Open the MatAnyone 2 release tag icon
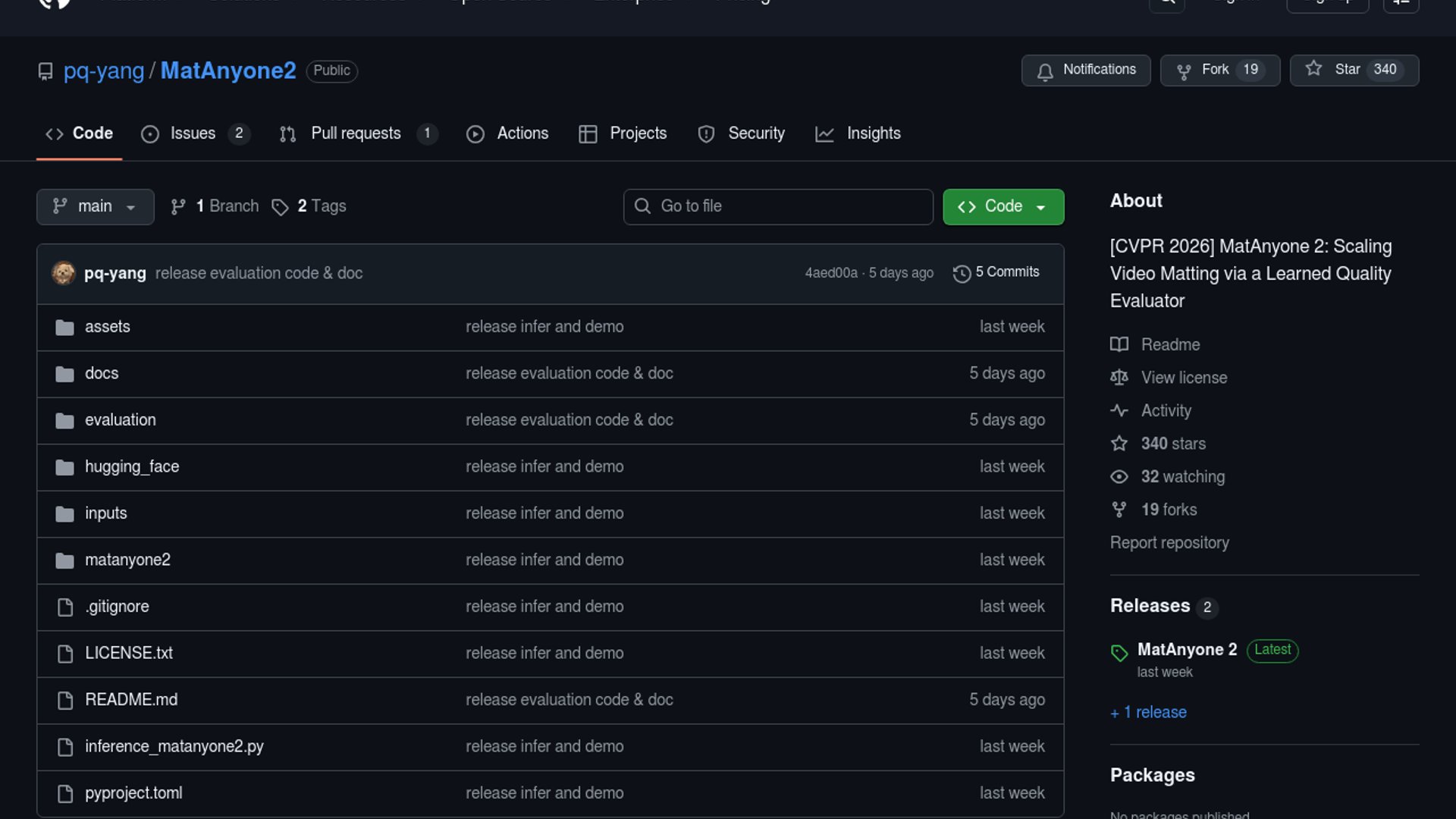The image size is (1456, 819). (1119, 652)
